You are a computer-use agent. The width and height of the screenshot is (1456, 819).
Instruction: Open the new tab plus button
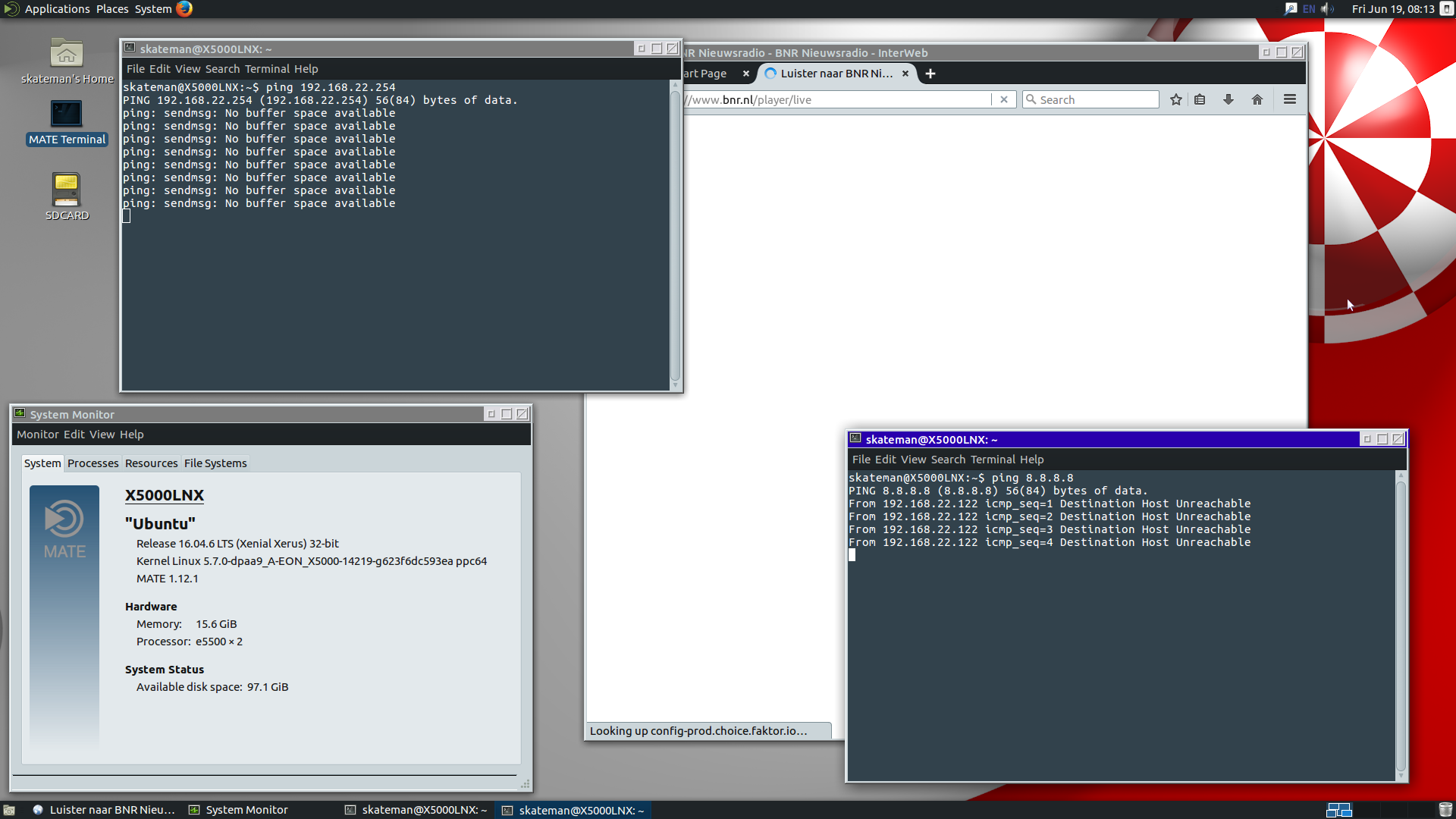click(930, 74)
